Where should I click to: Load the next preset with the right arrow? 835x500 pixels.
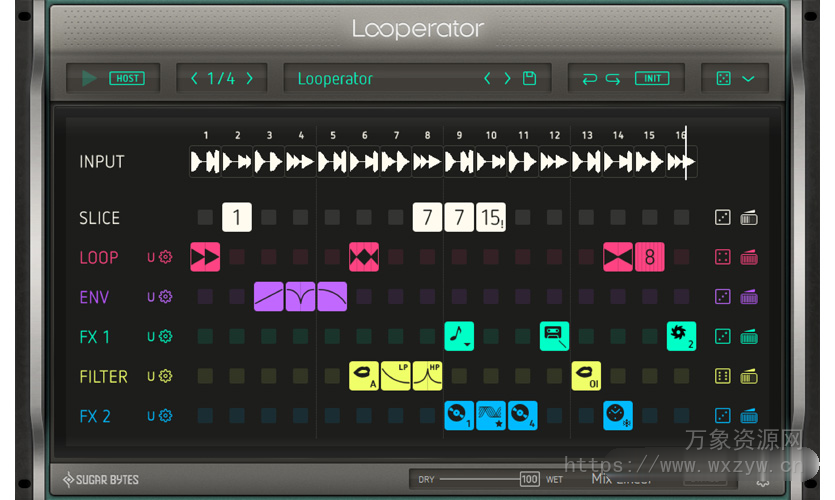[507, 78]
